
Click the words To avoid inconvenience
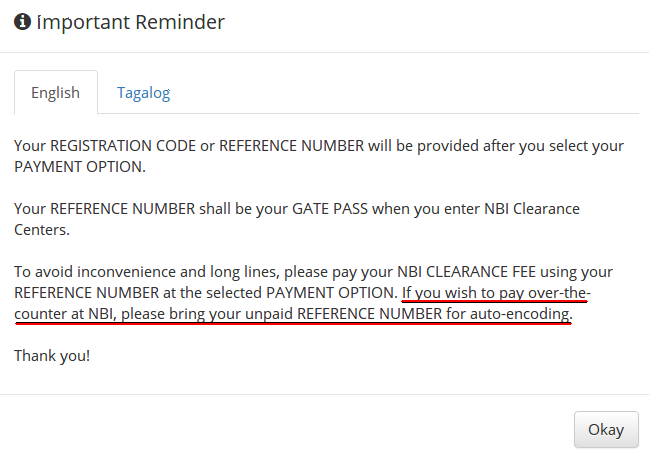coord(88,272)
